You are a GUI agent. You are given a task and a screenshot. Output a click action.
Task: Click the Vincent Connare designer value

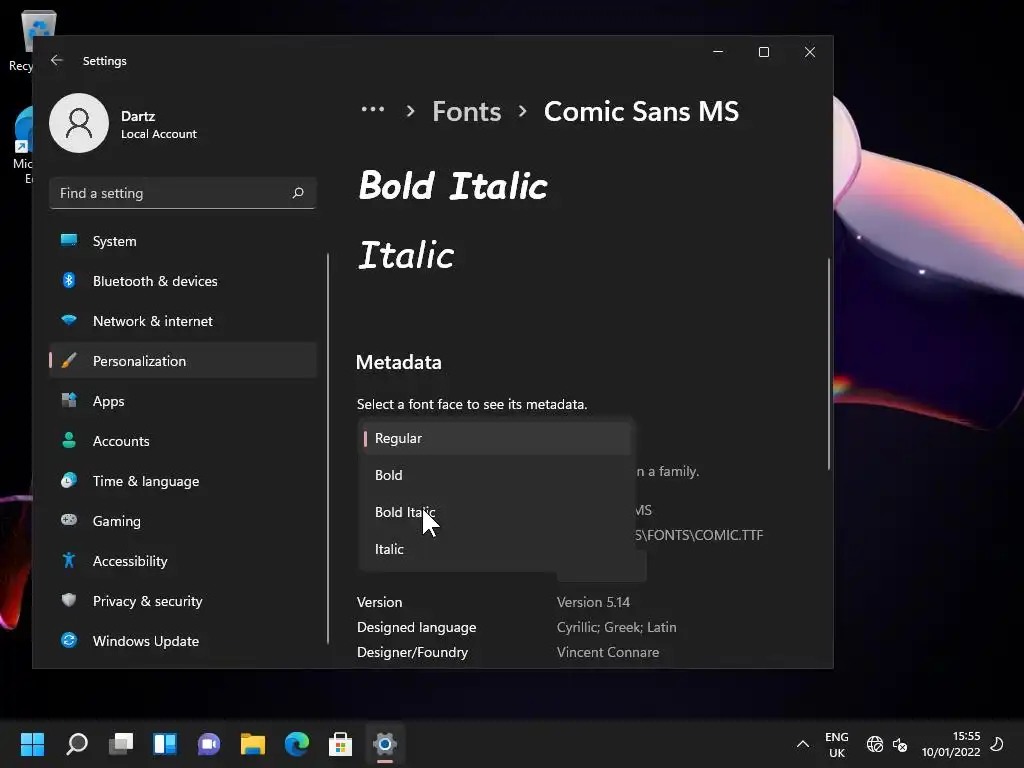click(608, 652)
